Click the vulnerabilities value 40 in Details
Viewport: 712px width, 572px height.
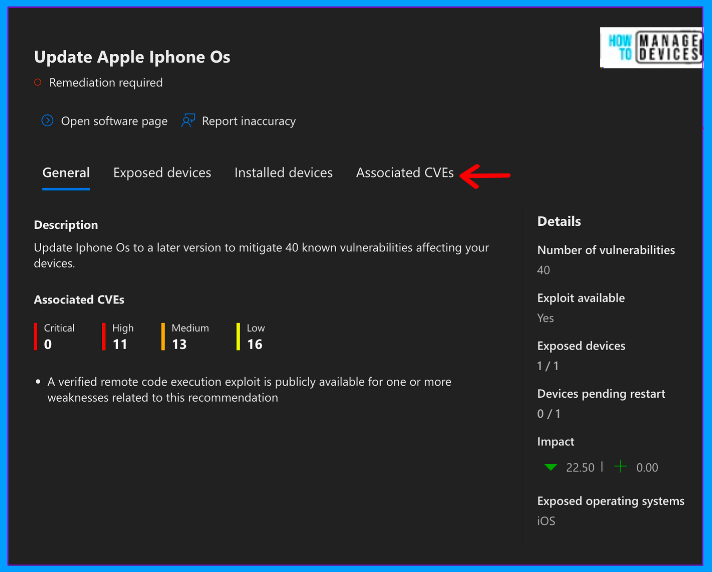(544, 270)
